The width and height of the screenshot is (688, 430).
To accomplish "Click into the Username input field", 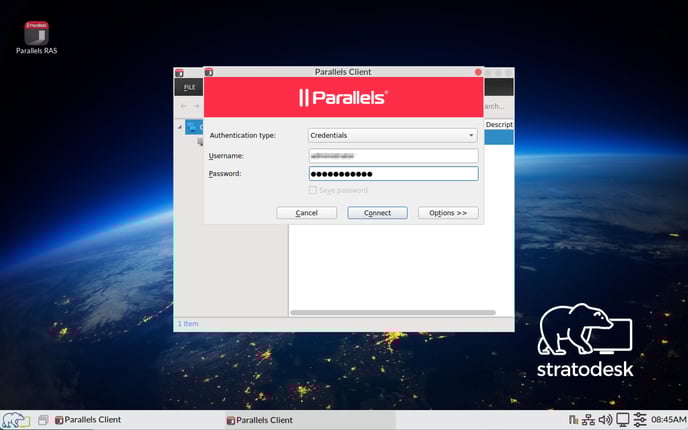I will tap(393, 156).
